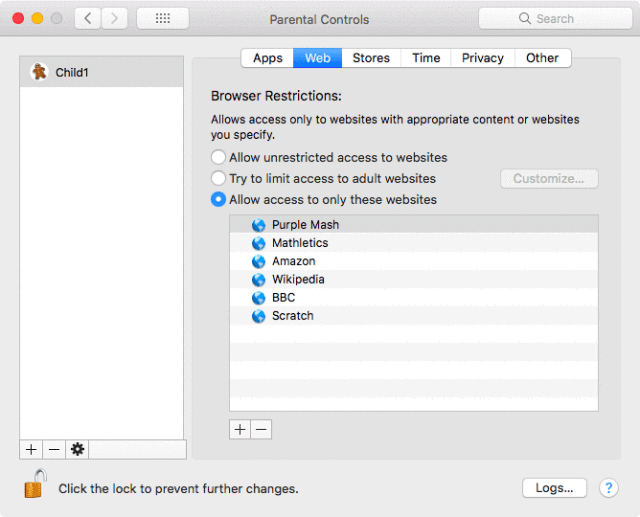Image resolution: width=640 pixels, height=517 pixels.
Task: Add a new user with the plus button
Action: click(31, 449)
